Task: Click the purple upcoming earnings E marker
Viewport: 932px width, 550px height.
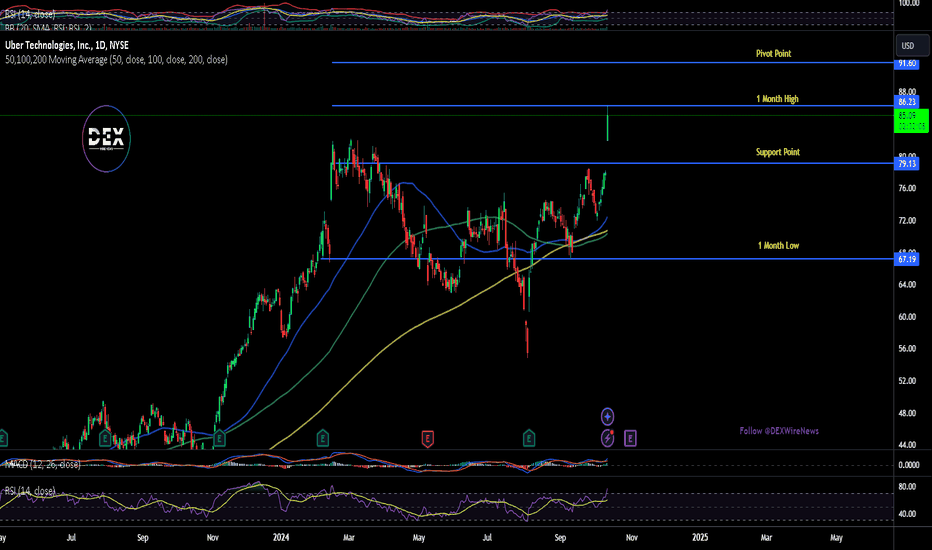Action: click(x=630, y=439)
